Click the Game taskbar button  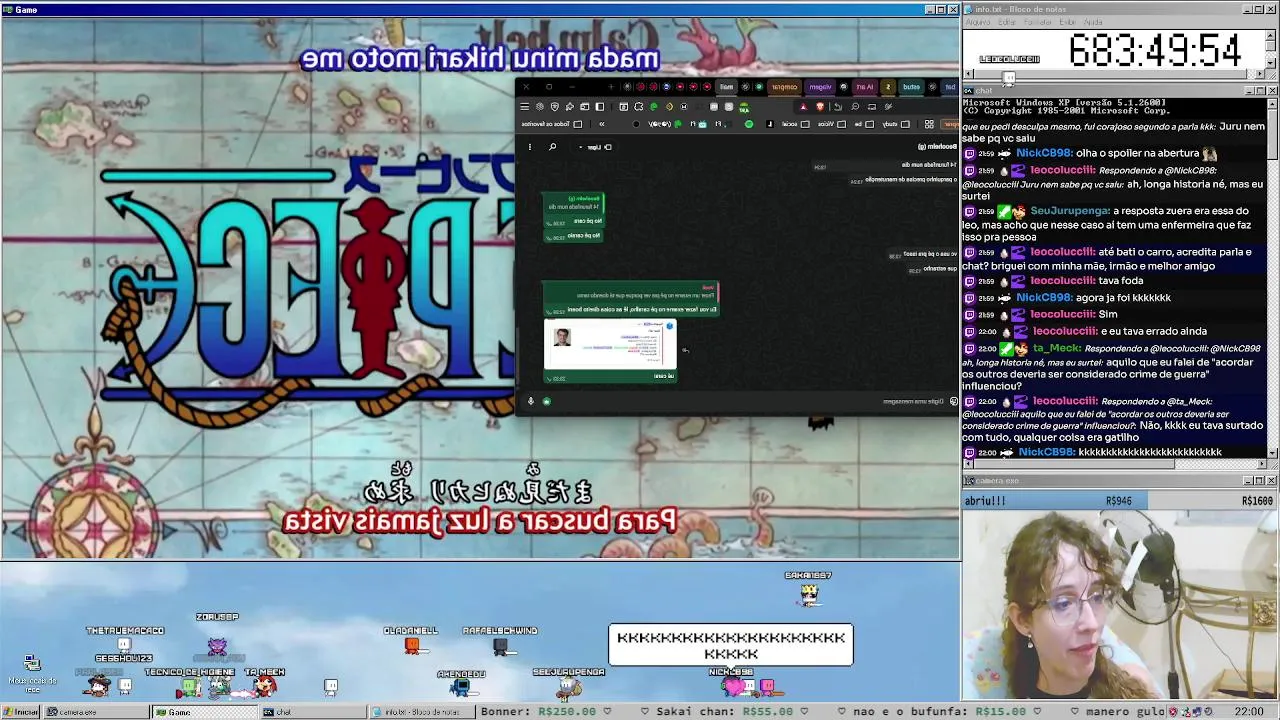click(x=204, y=712)
